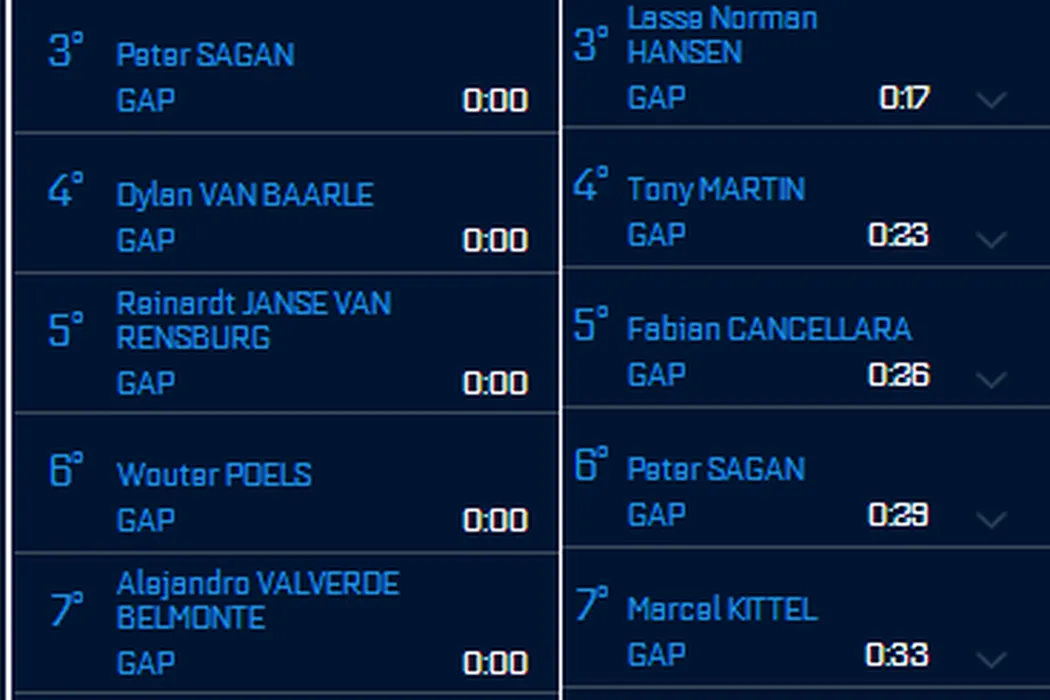This screenshot has width=1050, height=700.
Task: Open rider Dylan VAN BAARLE
Action: 245,194
